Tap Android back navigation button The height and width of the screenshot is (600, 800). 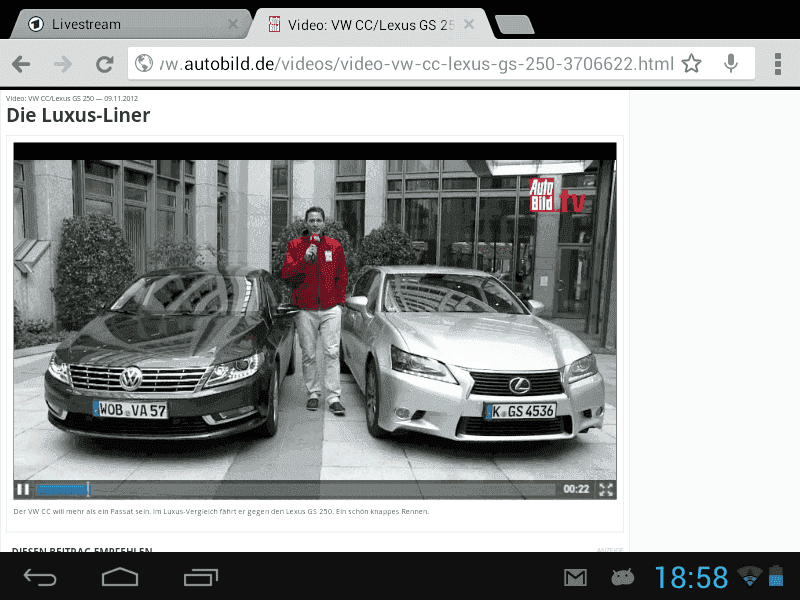[x=40, y=577]
